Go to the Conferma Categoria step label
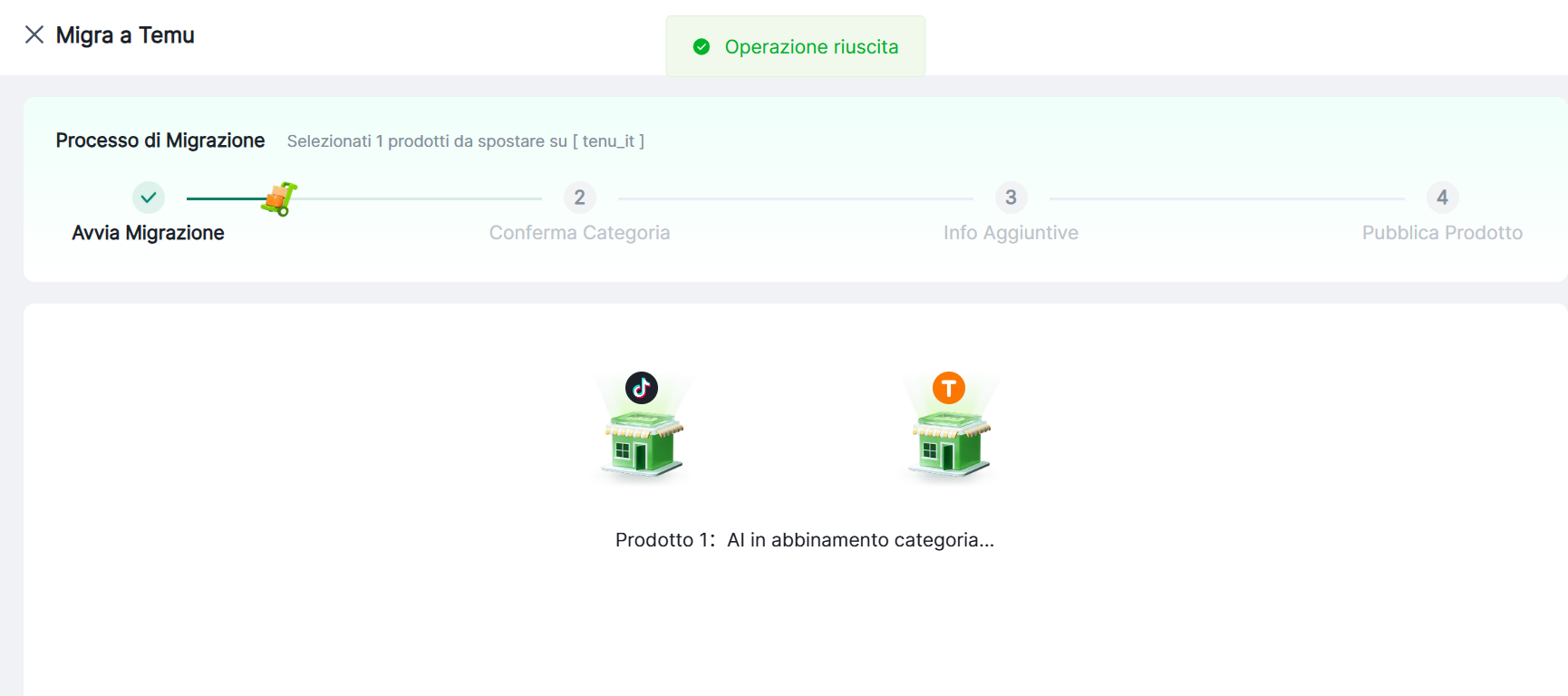This screenshot has height=696, width=1568. pyautogui.click(x=580, y=233)
